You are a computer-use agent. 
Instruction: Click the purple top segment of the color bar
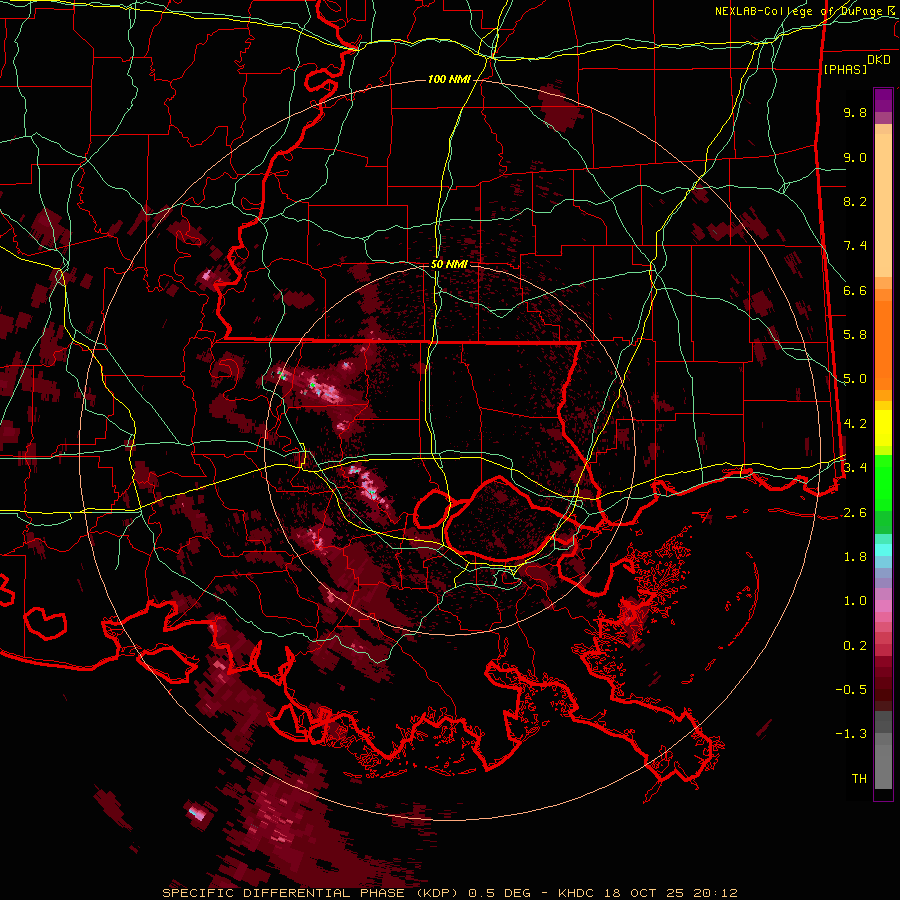click(x=883, y=100)
